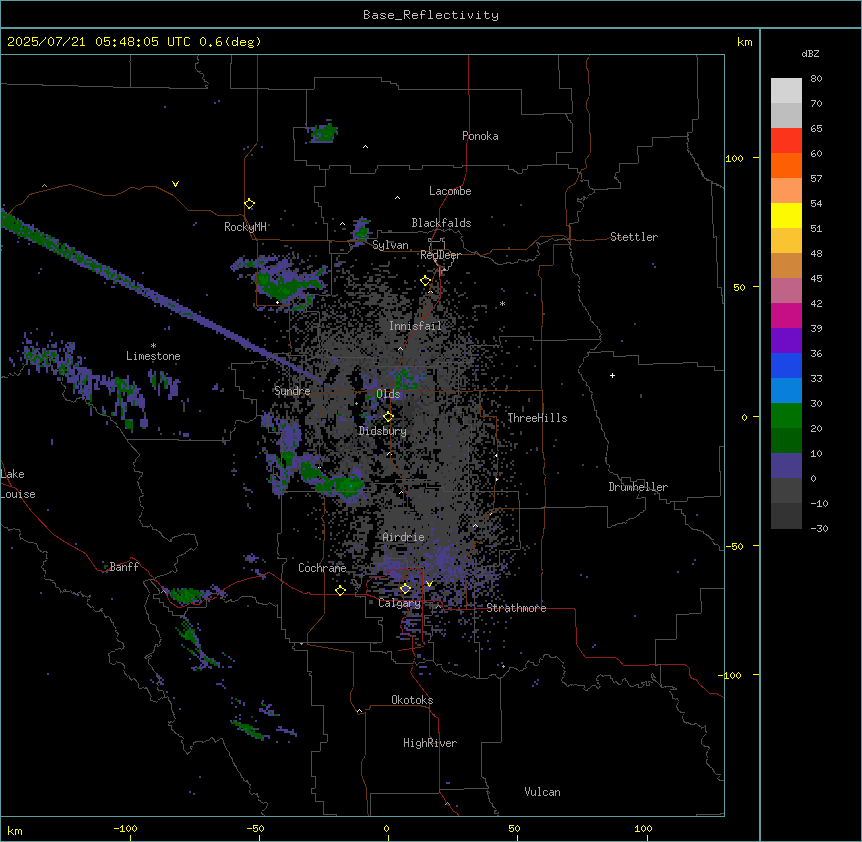Click the asterisk marker above Limestone label
The height and width of the screenshot is (842, 862).
153,346
